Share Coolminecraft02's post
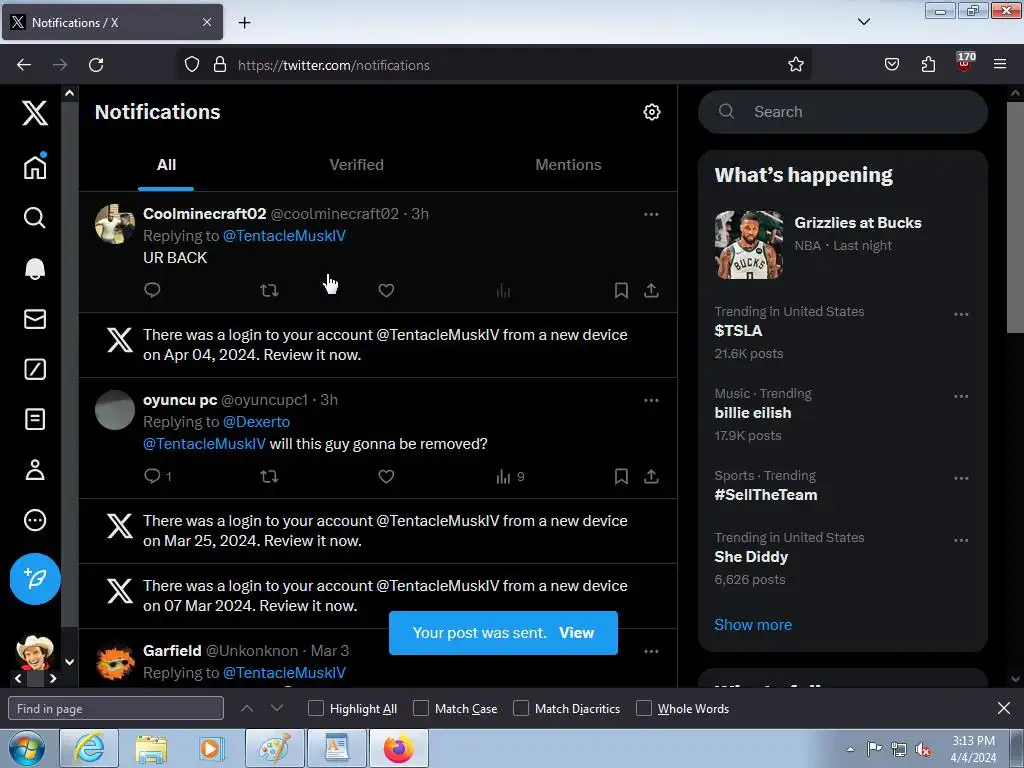 [x=651, y=290]
